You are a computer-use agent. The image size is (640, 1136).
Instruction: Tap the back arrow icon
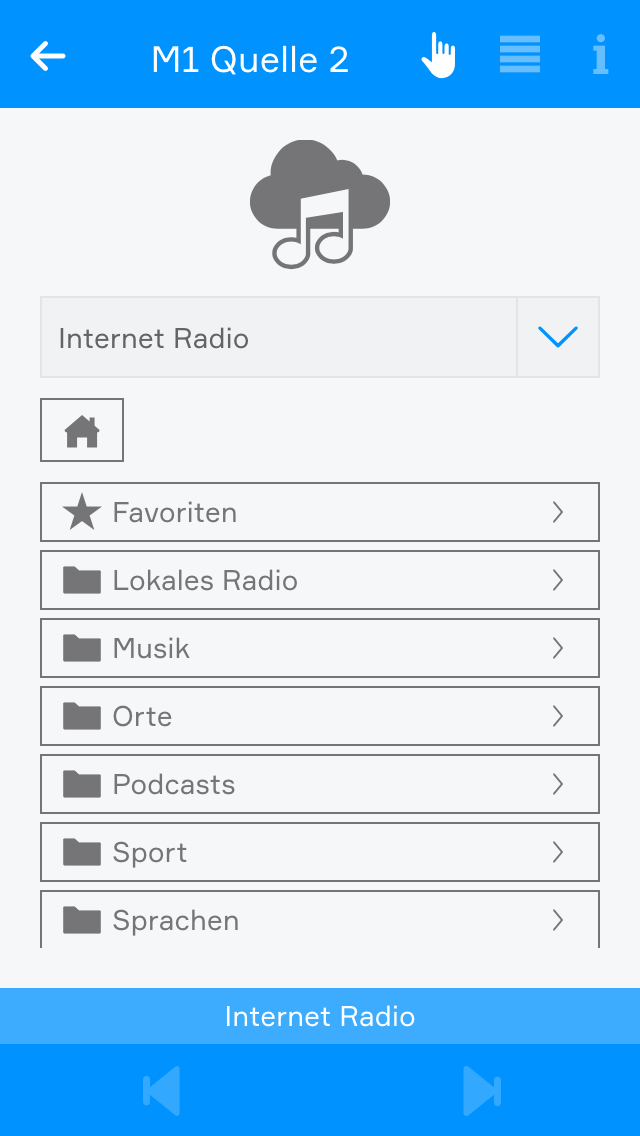[x=48, y=56]
